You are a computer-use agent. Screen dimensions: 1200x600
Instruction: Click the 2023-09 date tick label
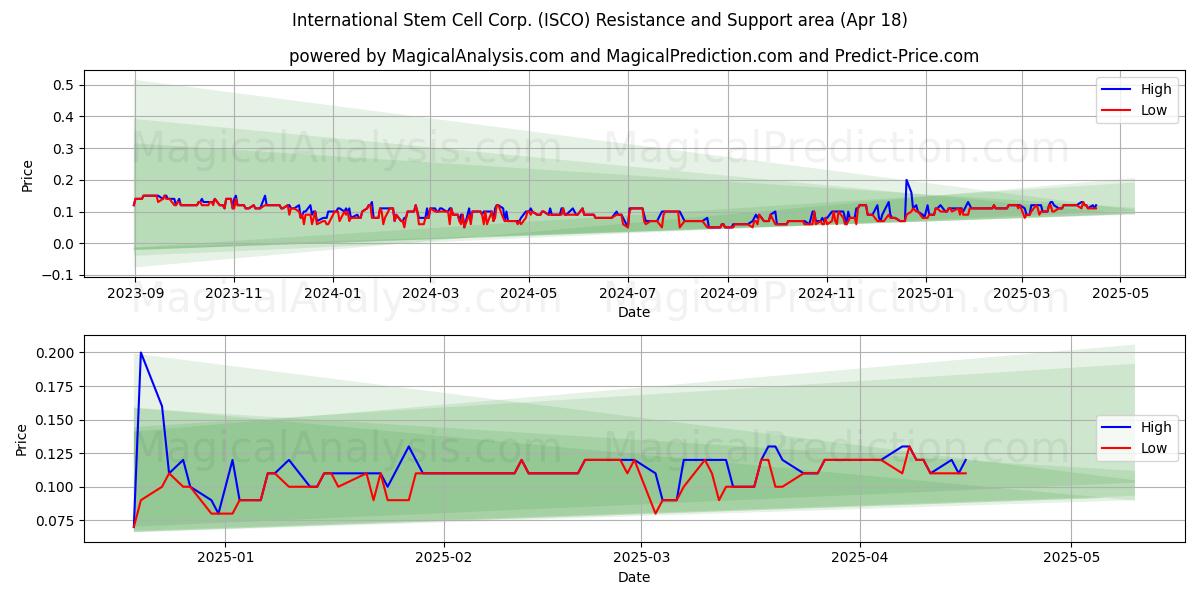(x=135, y=294)
